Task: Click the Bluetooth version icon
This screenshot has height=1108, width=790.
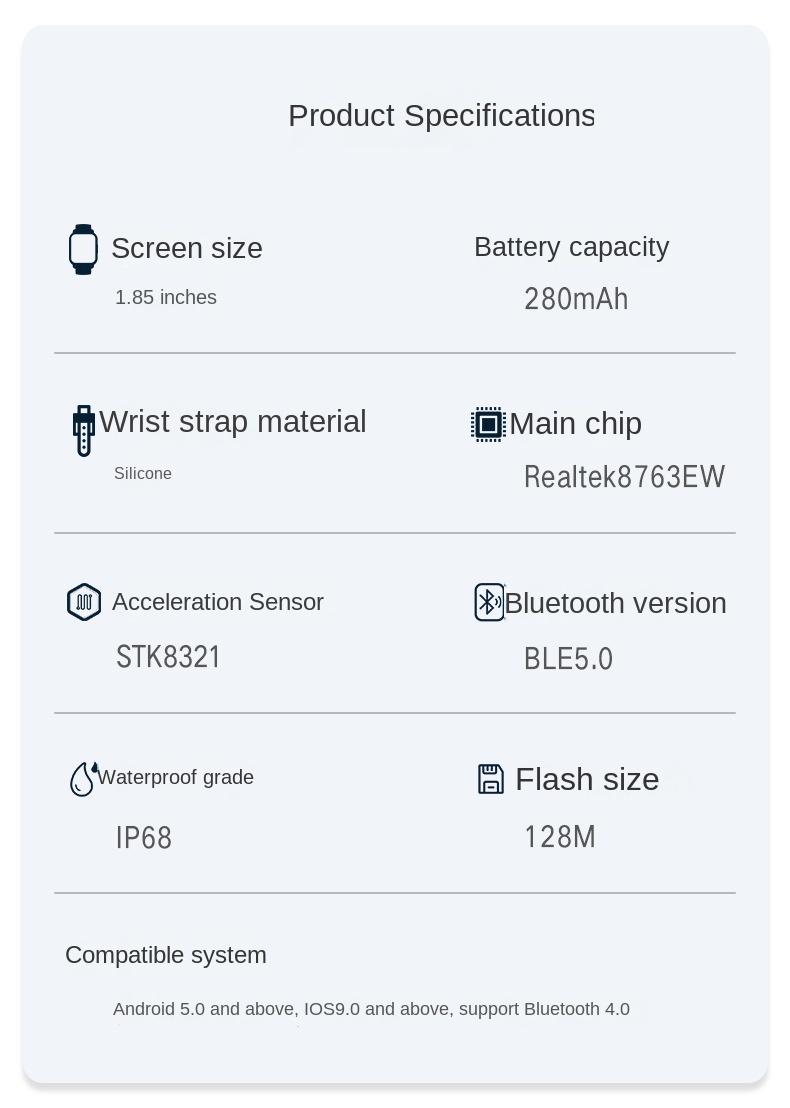Action: (489, 602)
